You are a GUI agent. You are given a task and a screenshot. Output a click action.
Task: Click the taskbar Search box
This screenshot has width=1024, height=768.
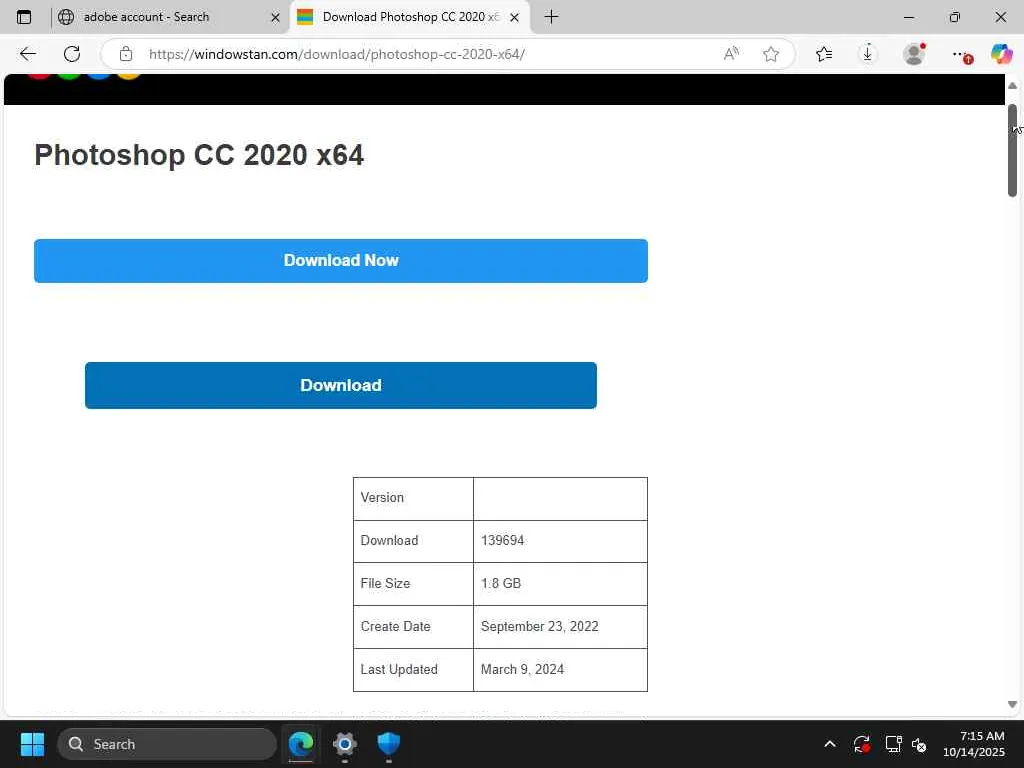pyautogui.click(x=167, y=744)
